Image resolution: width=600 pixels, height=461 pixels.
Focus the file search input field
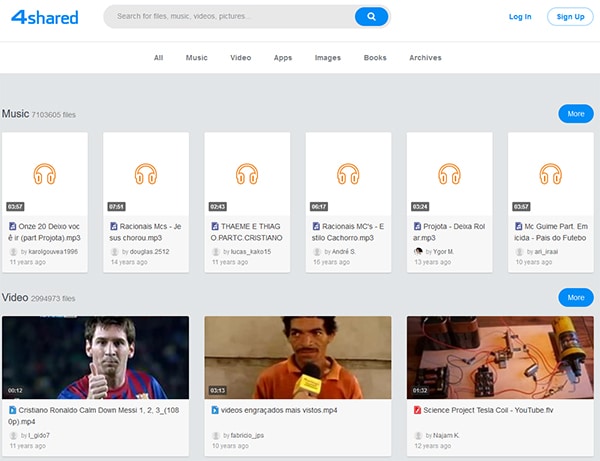click(x=230, y=17)
